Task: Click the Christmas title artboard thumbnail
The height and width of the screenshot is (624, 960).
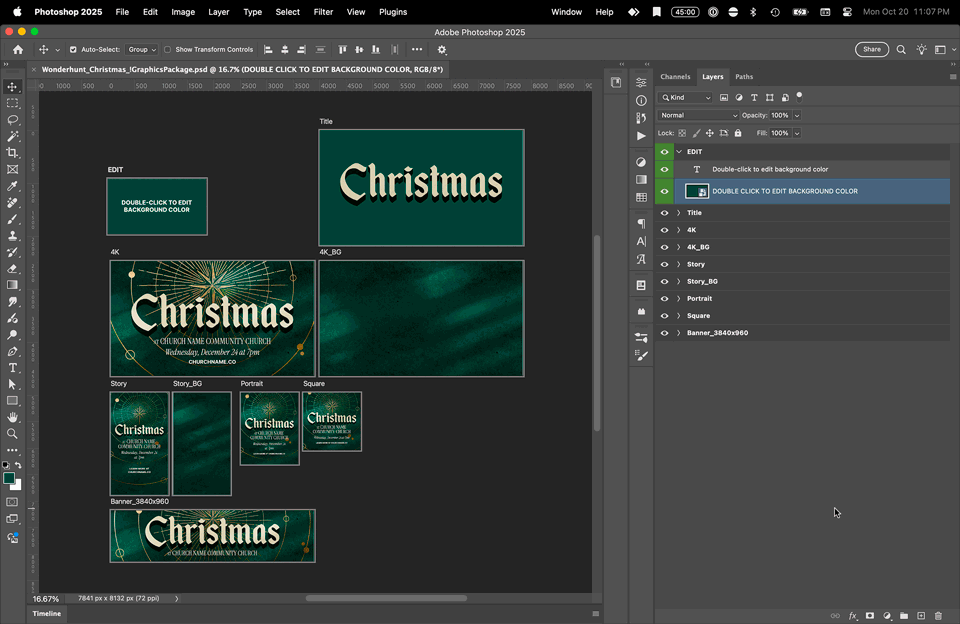Action: point(421,187)
